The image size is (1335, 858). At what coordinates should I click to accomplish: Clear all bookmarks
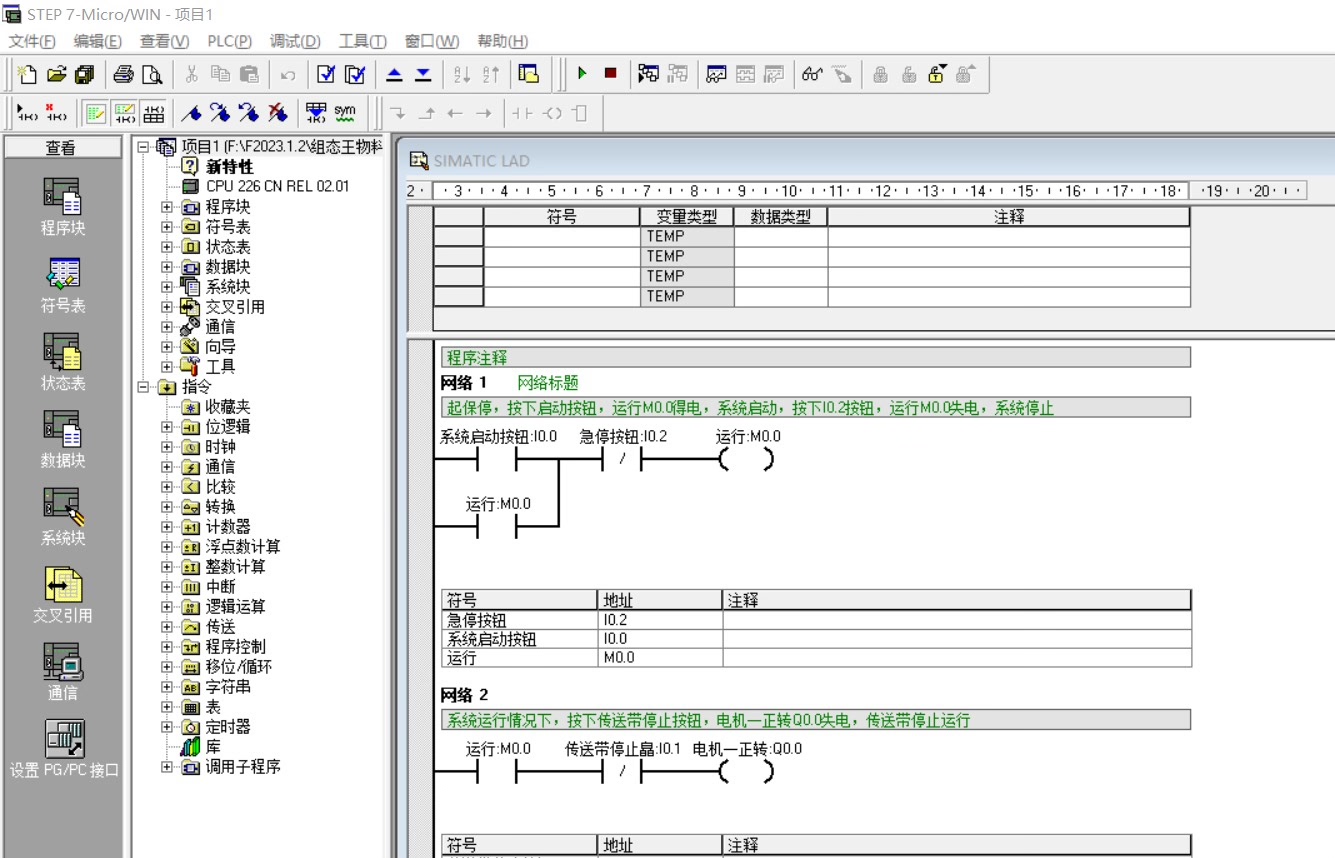(x=278, y=113)
